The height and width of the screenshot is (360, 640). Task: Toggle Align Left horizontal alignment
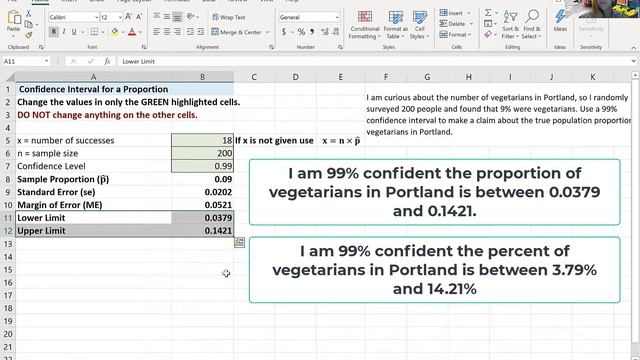[157, 32]
